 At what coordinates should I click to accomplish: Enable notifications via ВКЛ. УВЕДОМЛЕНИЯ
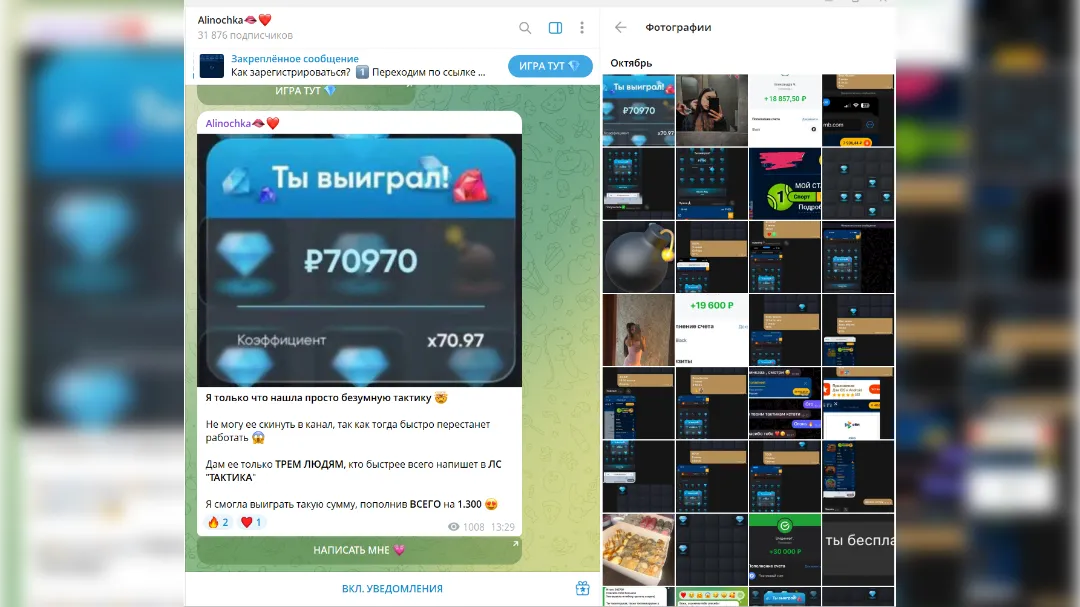[x=392, y=589]
